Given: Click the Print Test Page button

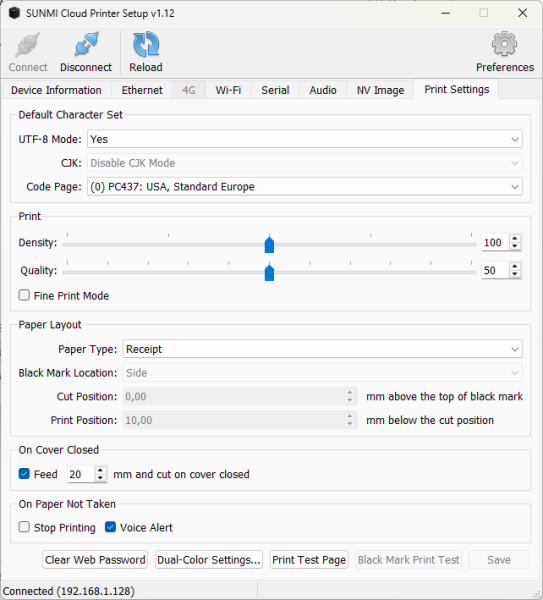Looking at the screenshot, I should [309, 560].
